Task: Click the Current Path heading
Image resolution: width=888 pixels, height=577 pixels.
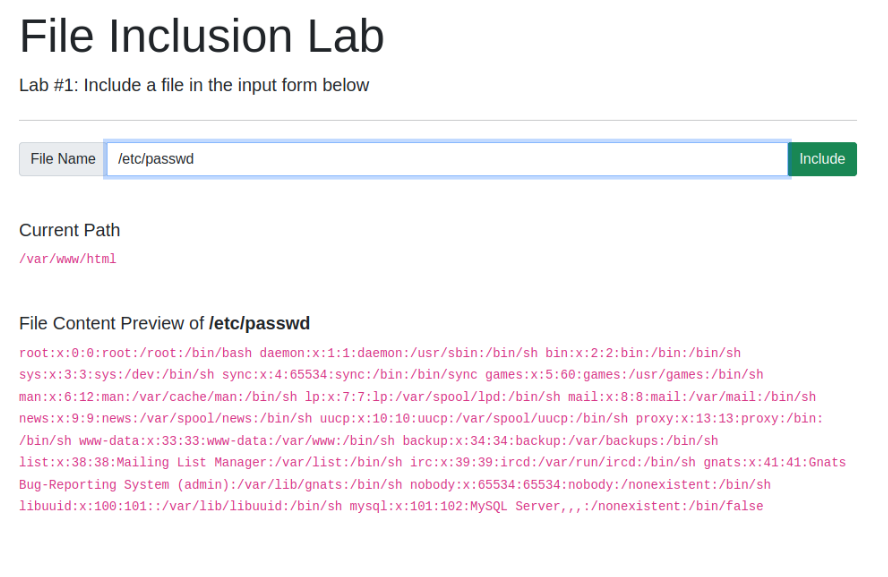Action: pyautogui.click(x=70, y=230)
